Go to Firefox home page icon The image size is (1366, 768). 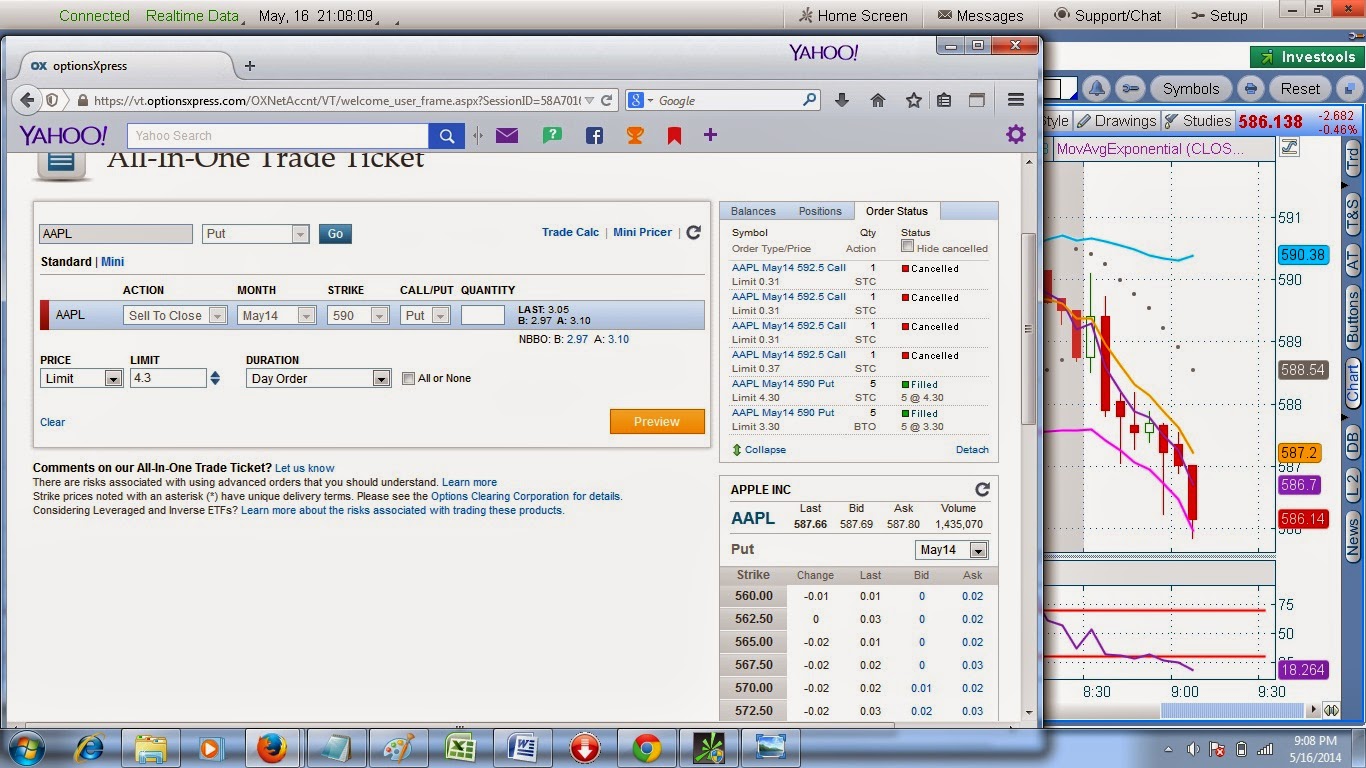point(878,100)
